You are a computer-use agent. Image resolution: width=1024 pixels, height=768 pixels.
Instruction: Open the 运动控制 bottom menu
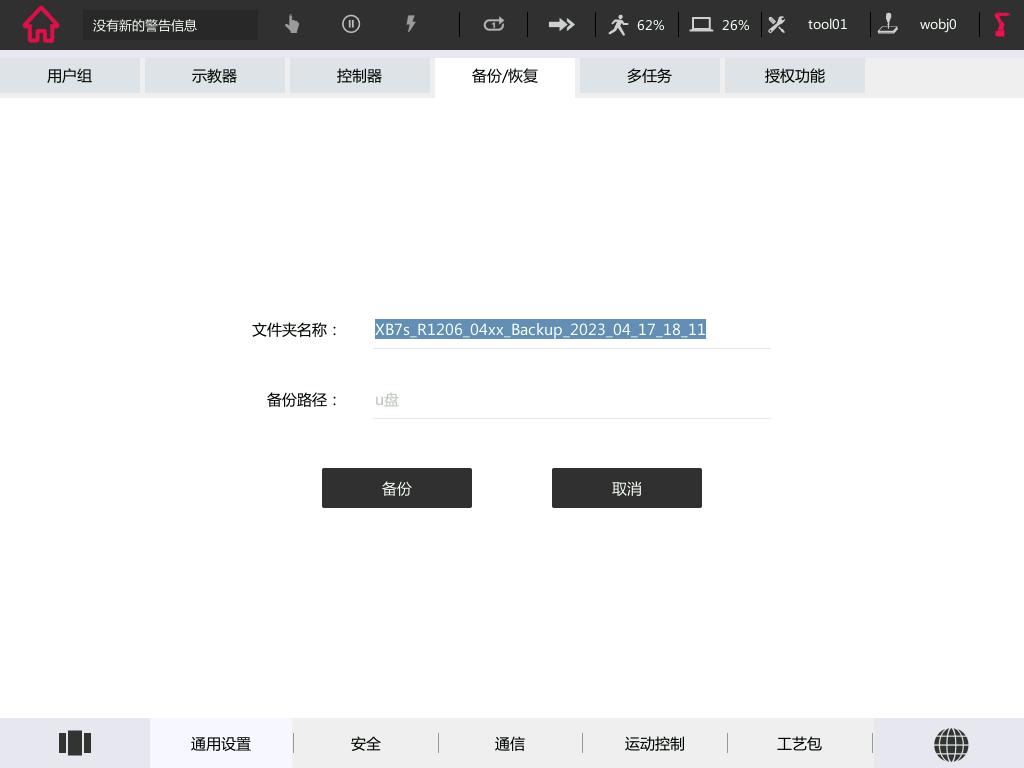[655, 743]
